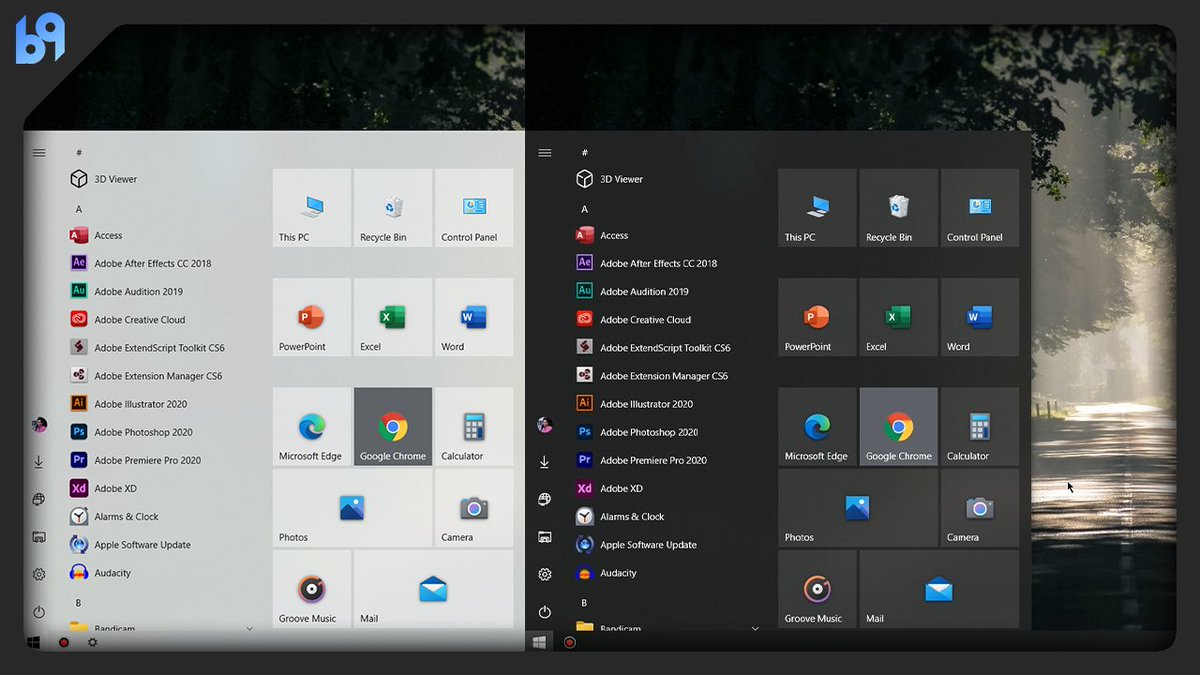Open Control Panel tile in the light menu
This screenshot has height=675, width=1200.
pyautogui.click(x=474, y=208)
